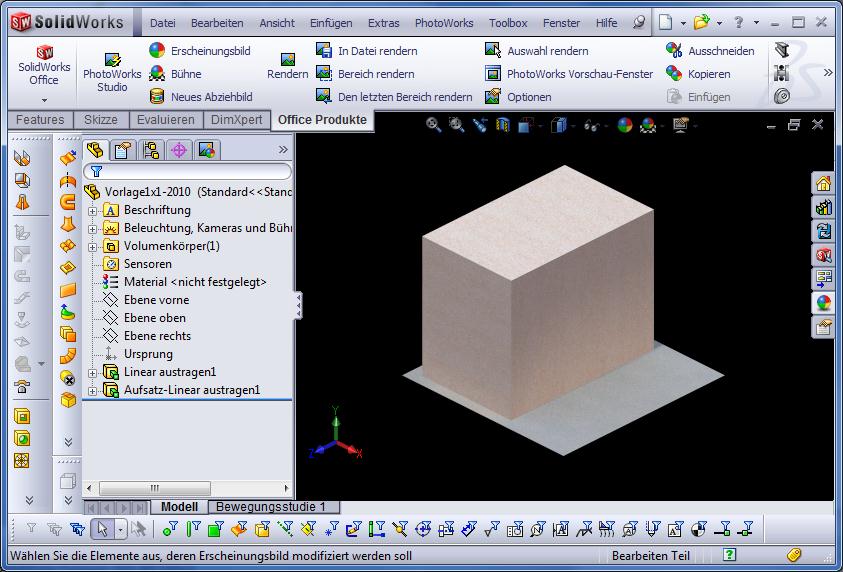Screen dimensions: 843x572
Task: Click Den letzten Bereich rendern
Action: pos(324,97)
